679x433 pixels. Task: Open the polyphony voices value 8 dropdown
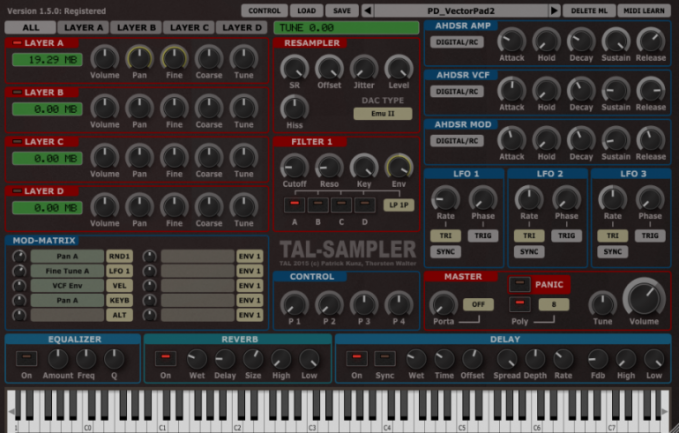click(x=554, y=304)
